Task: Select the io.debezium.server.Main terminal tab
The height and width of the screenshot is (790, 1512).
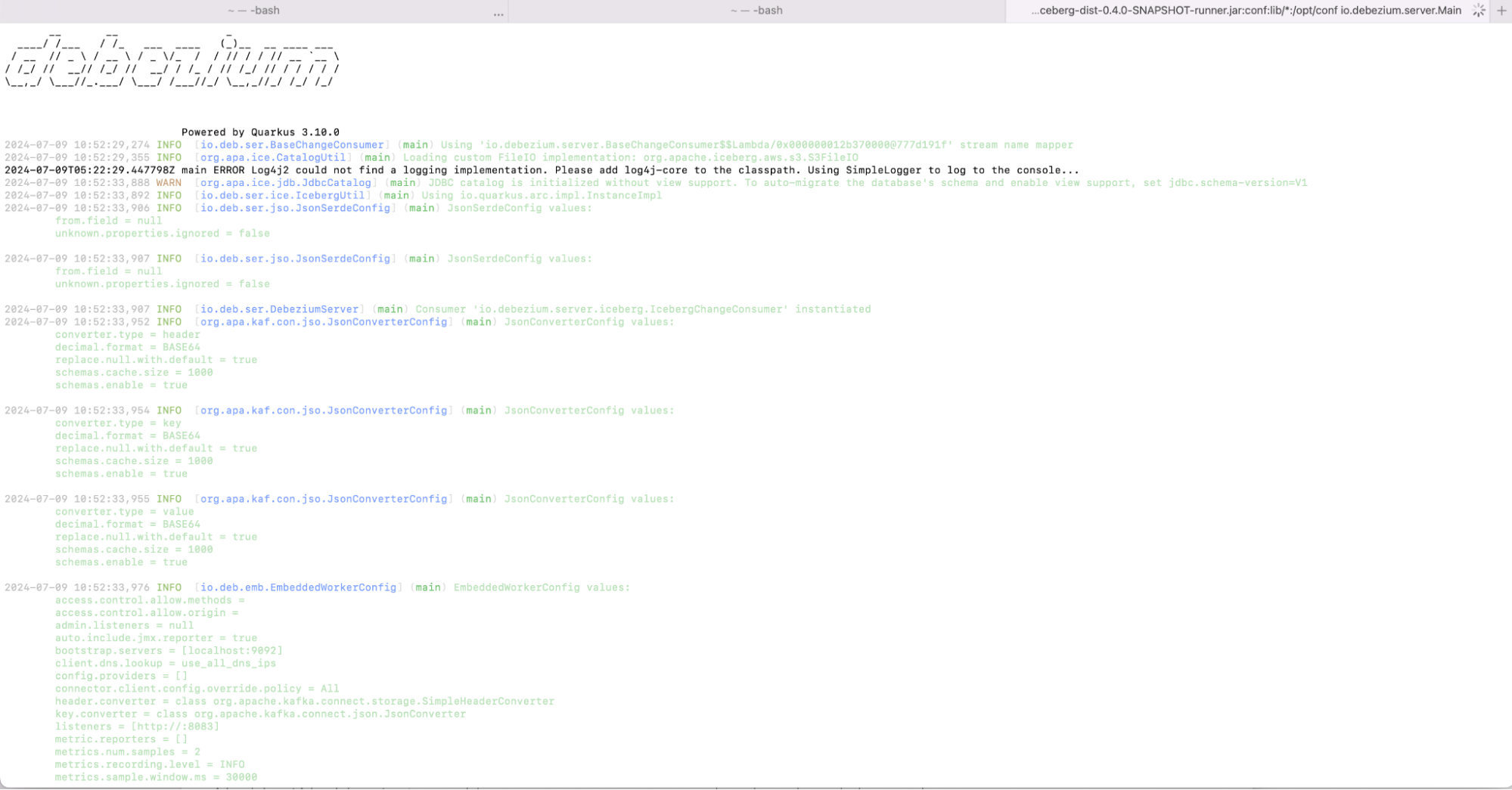Action: coord(1247,11)
